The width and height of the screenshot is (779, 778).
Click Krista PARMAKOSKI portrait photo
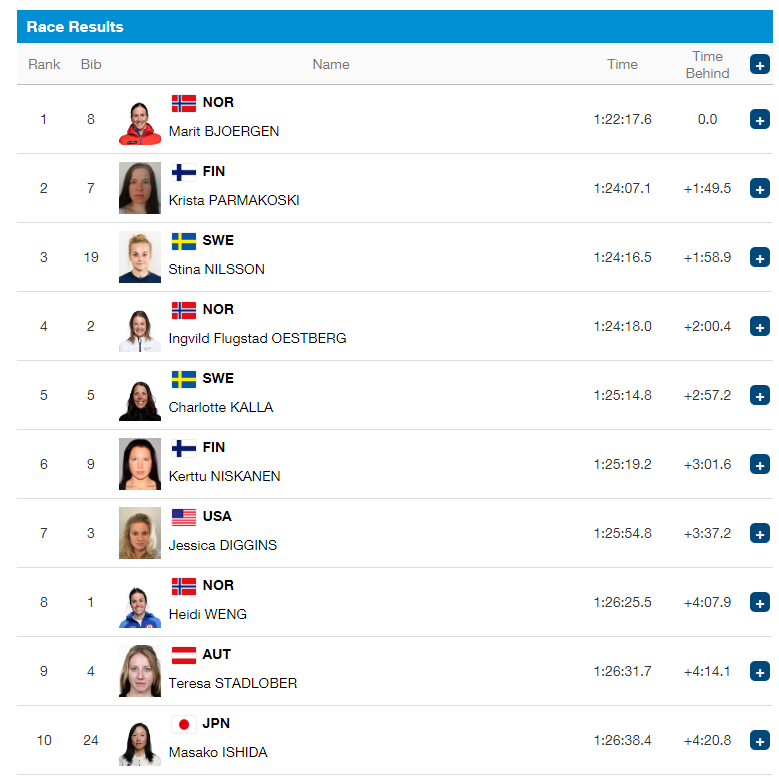140,188
